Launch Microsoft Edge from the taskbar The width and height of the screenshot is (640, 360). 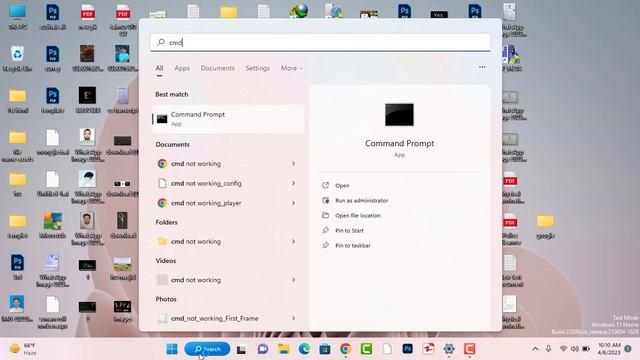pyautogui.click(x=304, y=349)
